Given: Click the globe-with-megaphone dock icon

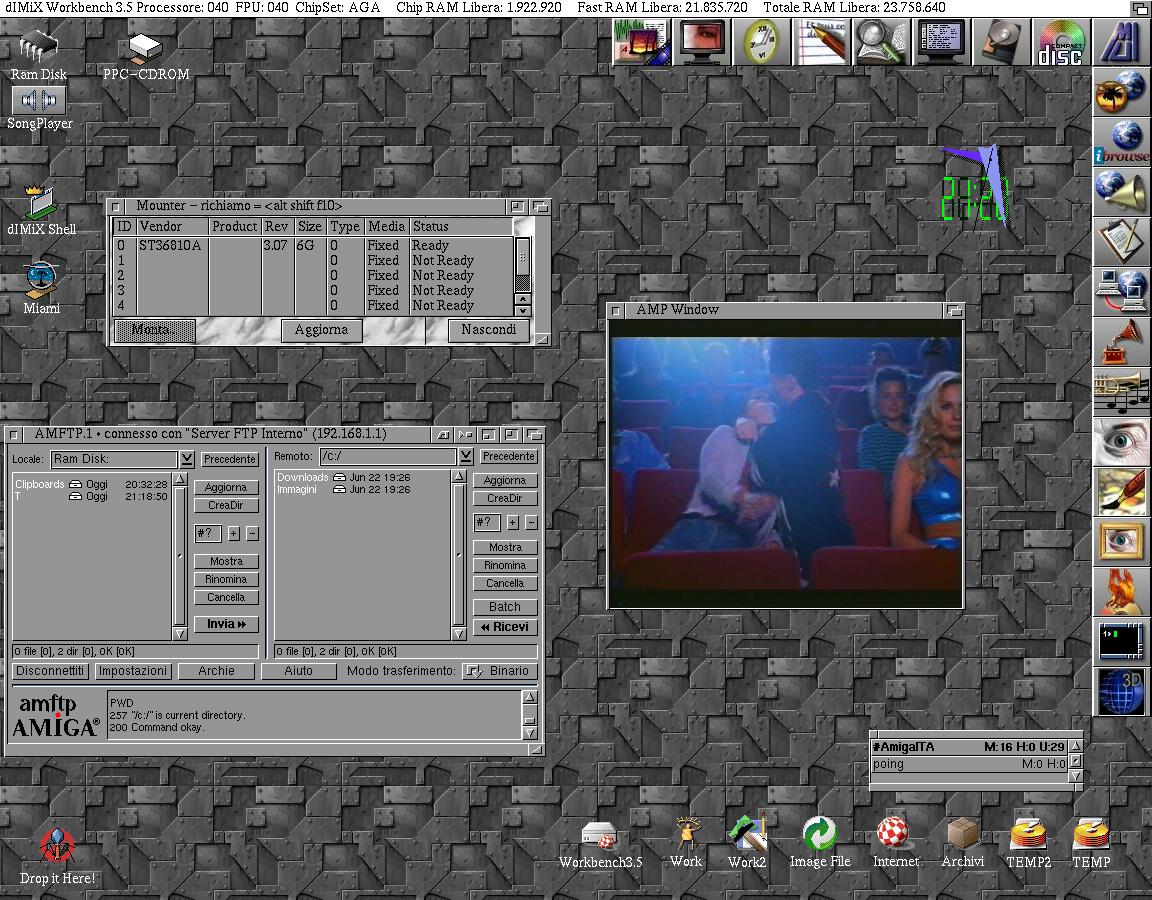Looking at the screenshot, I should [x=1122, y=192].
